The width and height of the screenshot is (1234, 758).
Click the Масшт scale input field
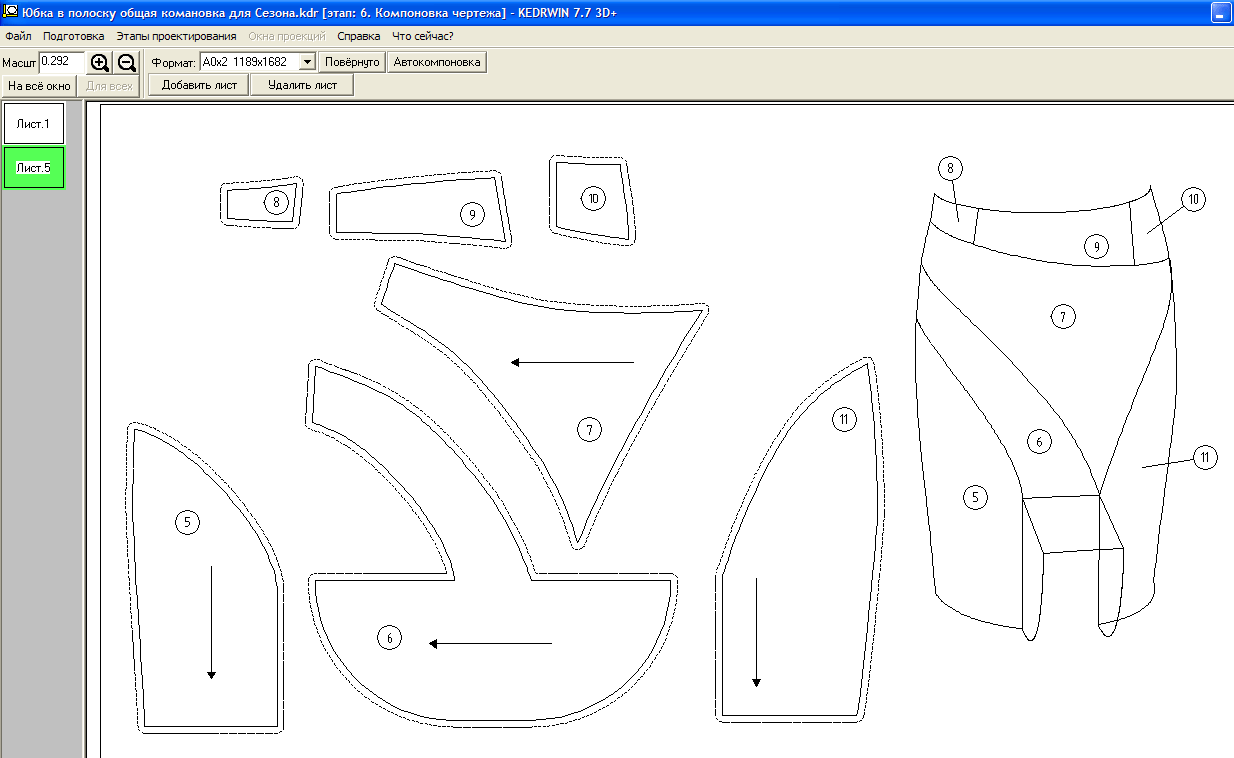pos(61,62)
